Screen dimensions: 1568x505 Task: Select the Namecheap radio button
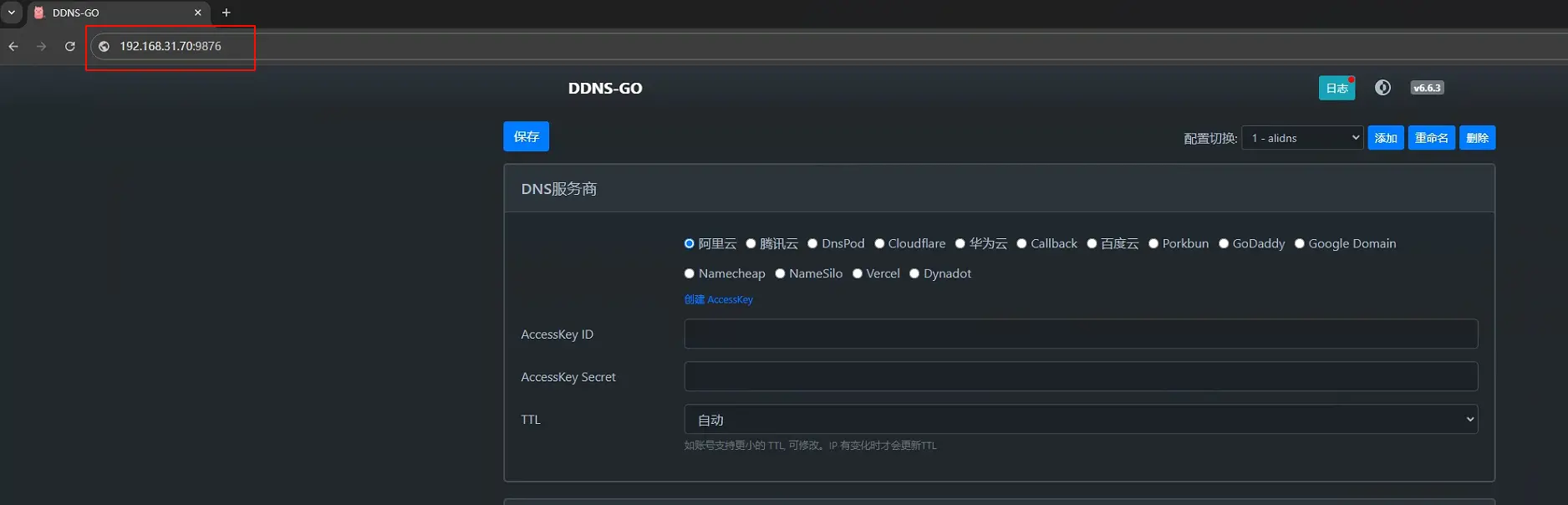tap(690, 273)
